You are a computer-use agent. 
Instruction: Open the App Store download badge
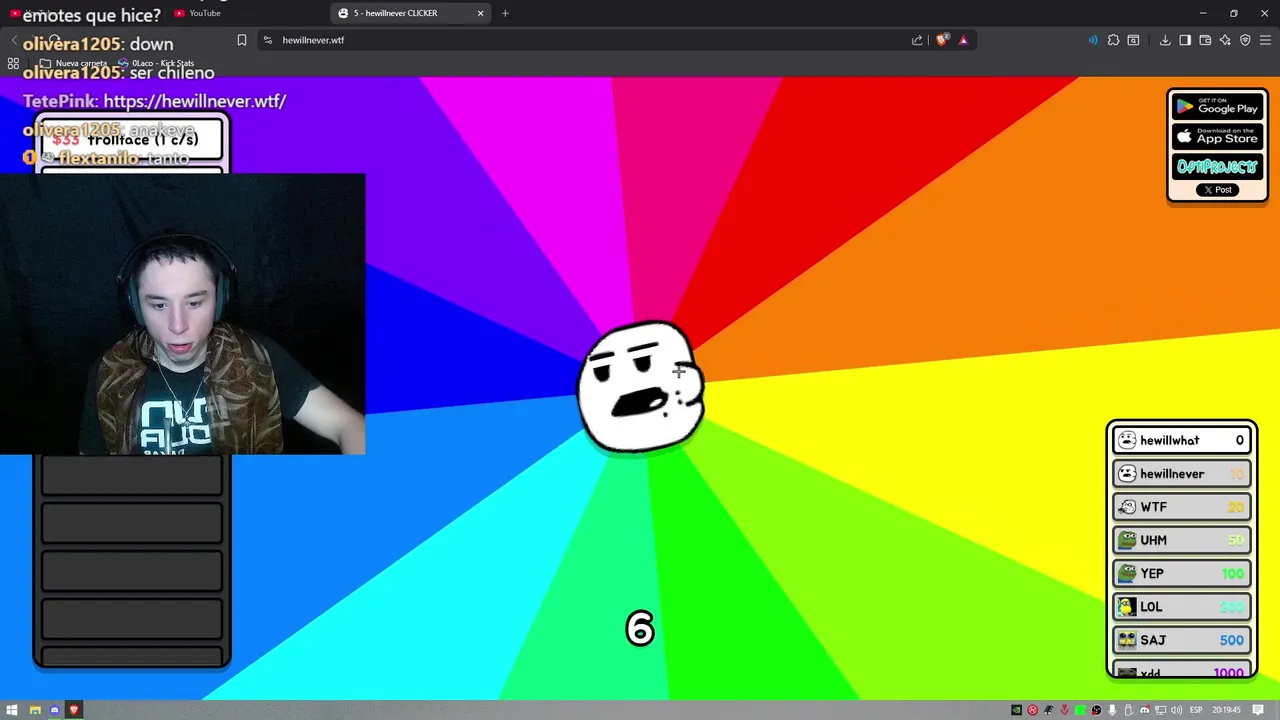[x=1217, y=137]
